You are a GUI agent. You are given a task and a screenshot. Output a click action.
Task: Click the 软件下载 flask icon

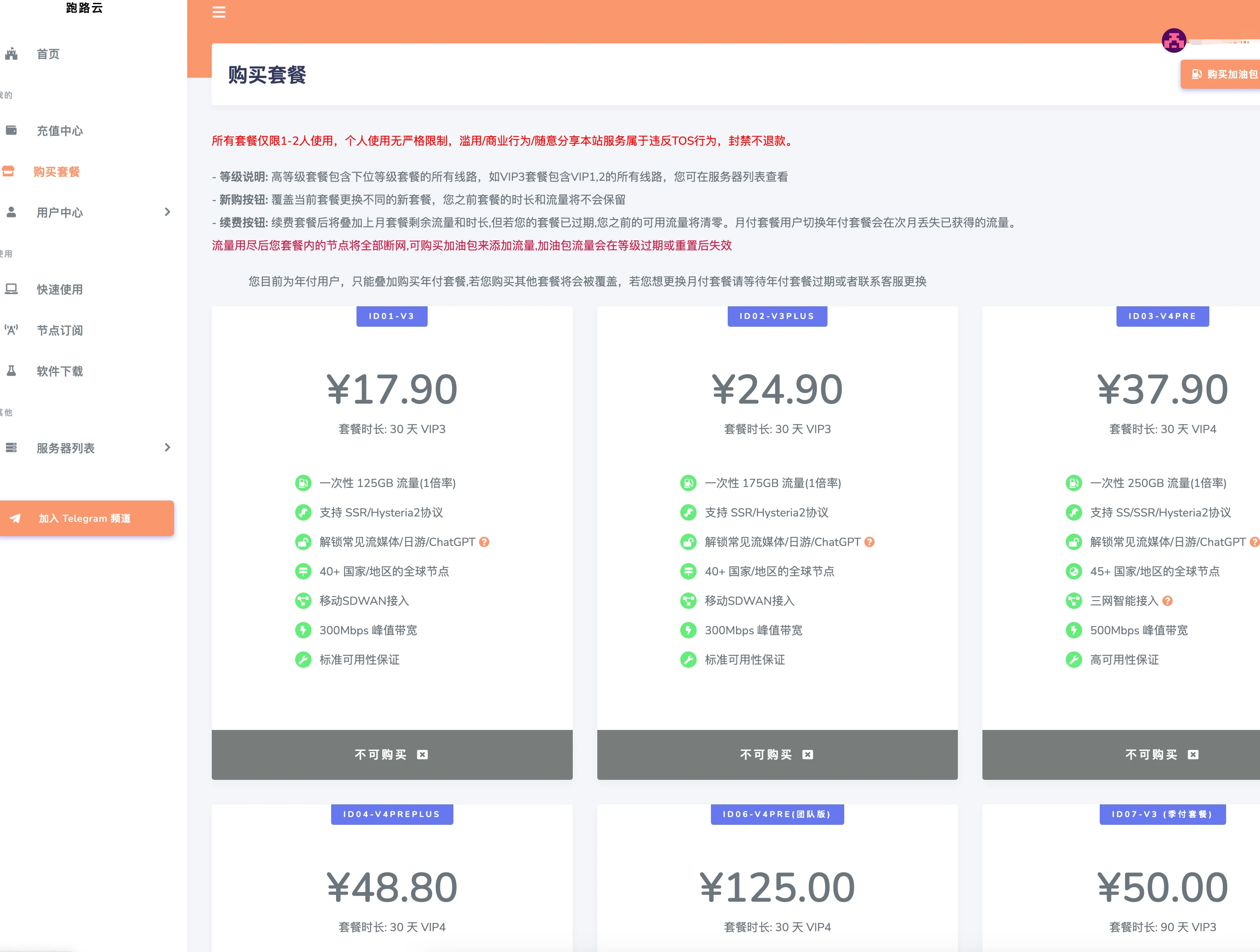pos(11,371)
